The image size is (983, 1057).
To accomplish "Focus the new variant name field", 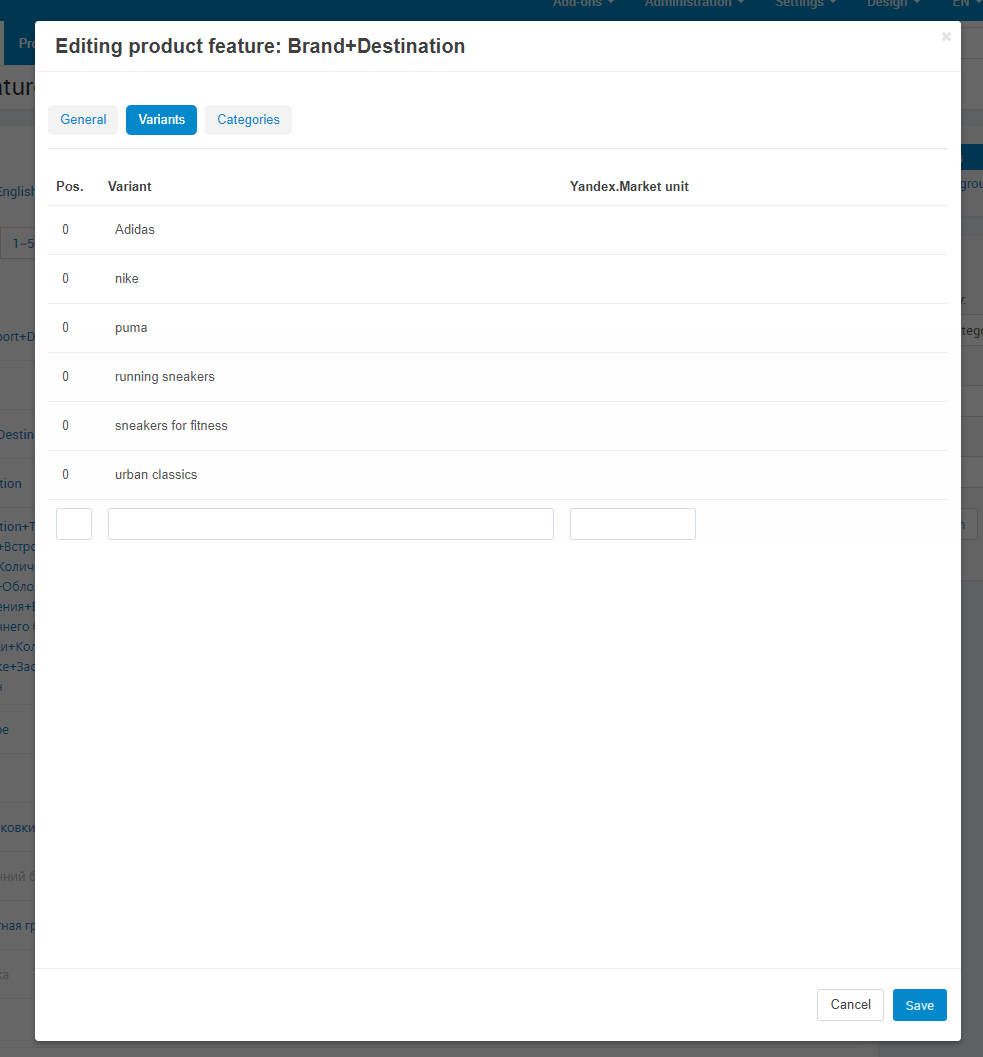I will [x=331, y=524].
